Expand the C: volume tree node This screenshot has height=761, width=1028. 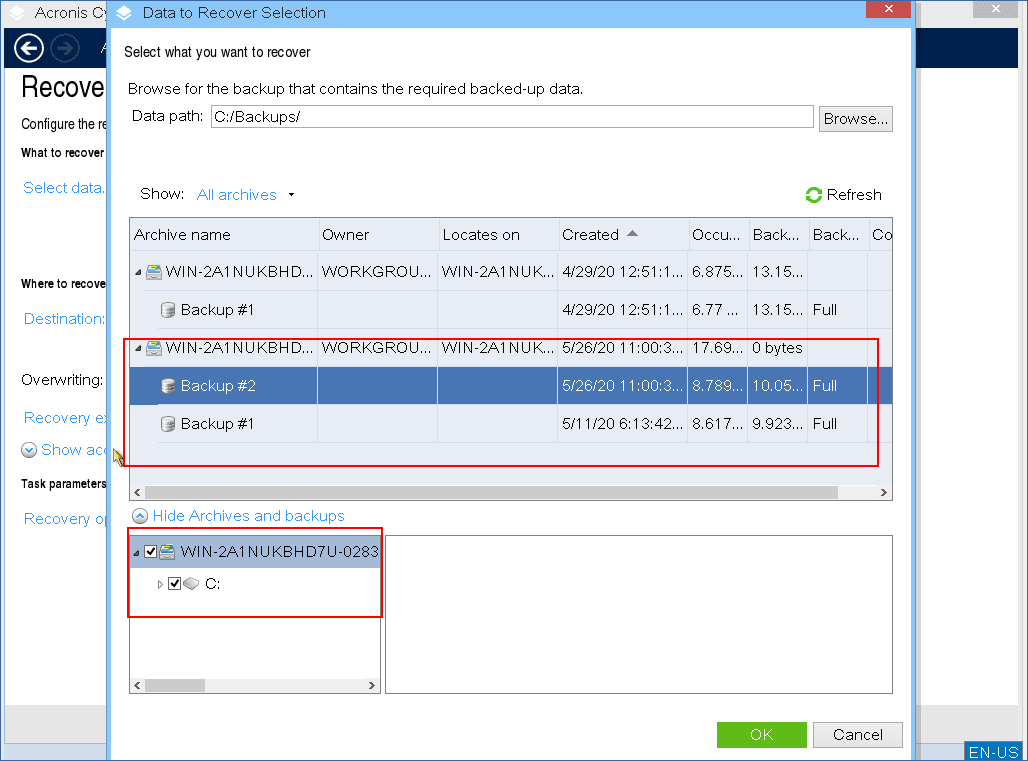point(160,584)
